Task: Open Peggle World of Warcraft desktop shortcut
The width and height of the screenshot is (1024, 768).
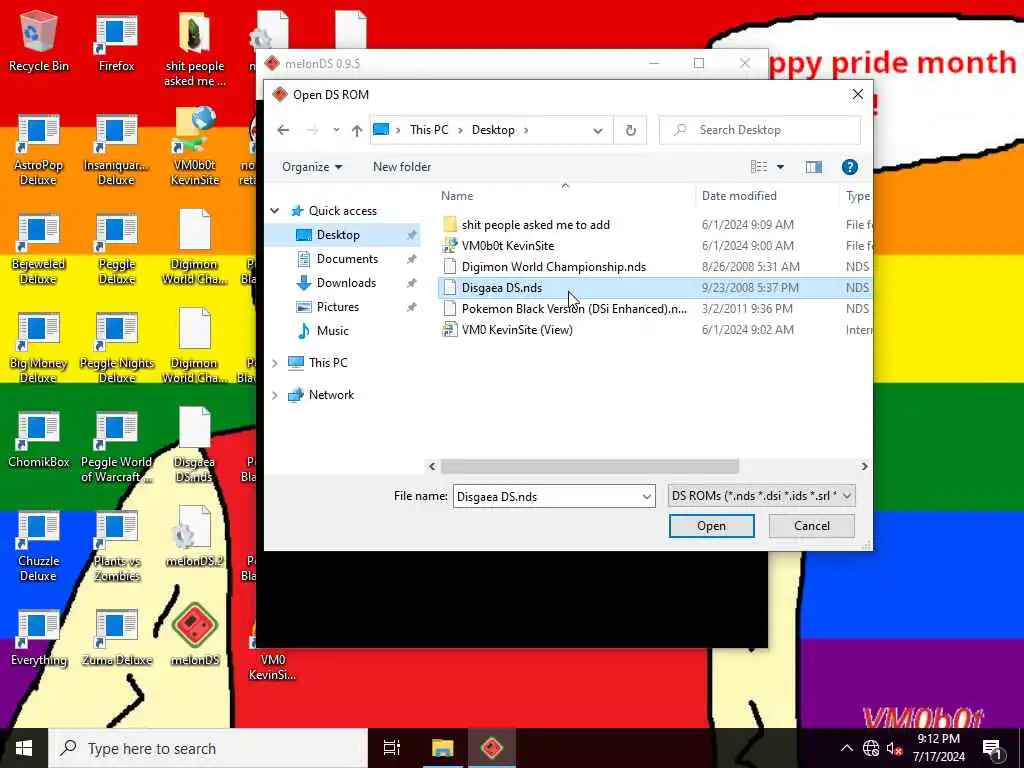Action: tap(116, 448)
